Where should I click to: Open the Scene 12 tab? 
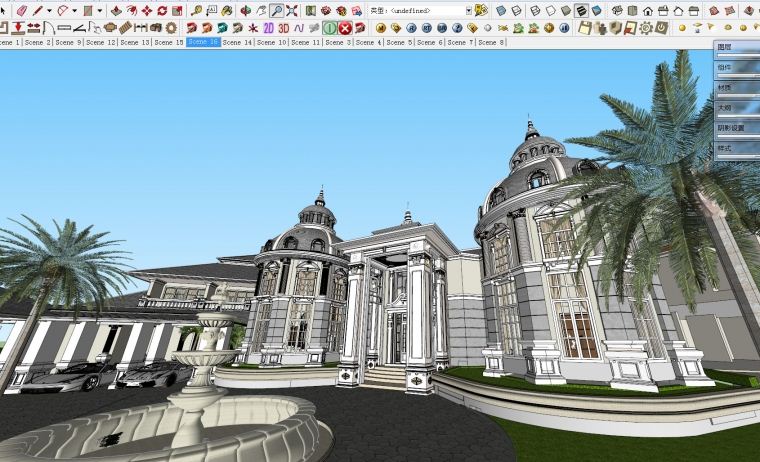[100, 43]
